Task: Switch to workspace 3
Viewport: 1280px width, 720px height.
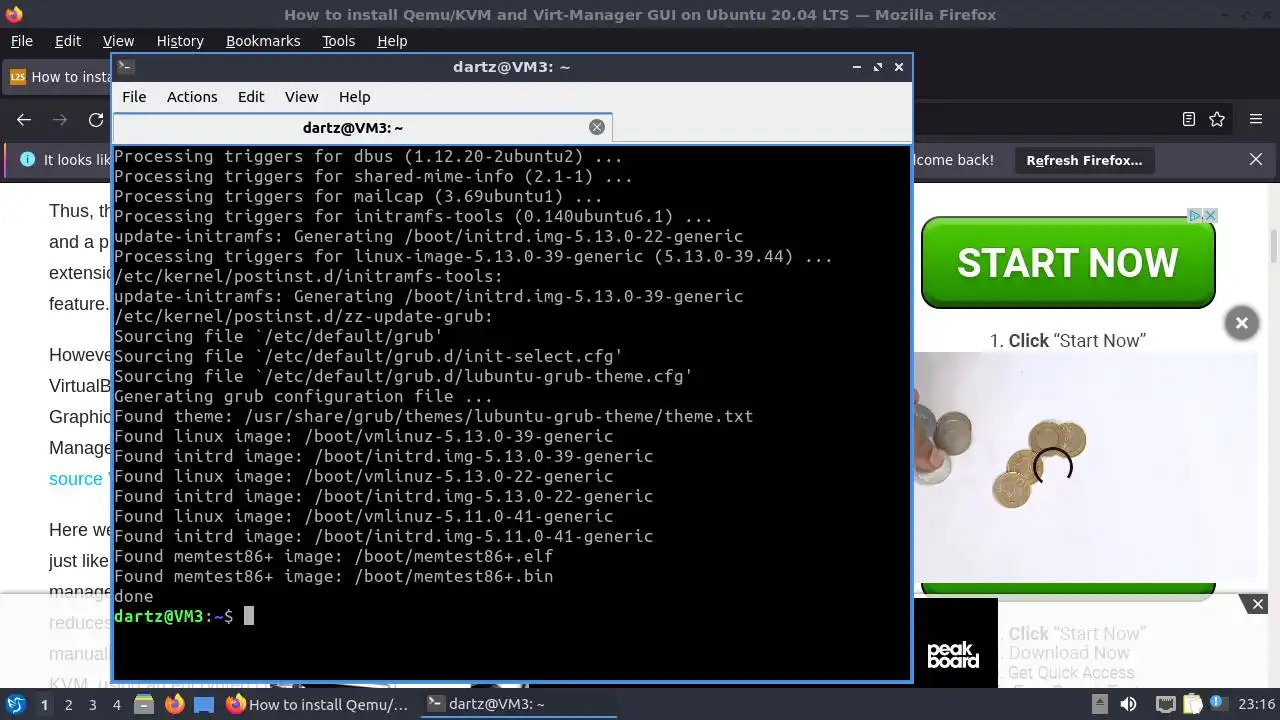Action: click(x=92, y=705)
